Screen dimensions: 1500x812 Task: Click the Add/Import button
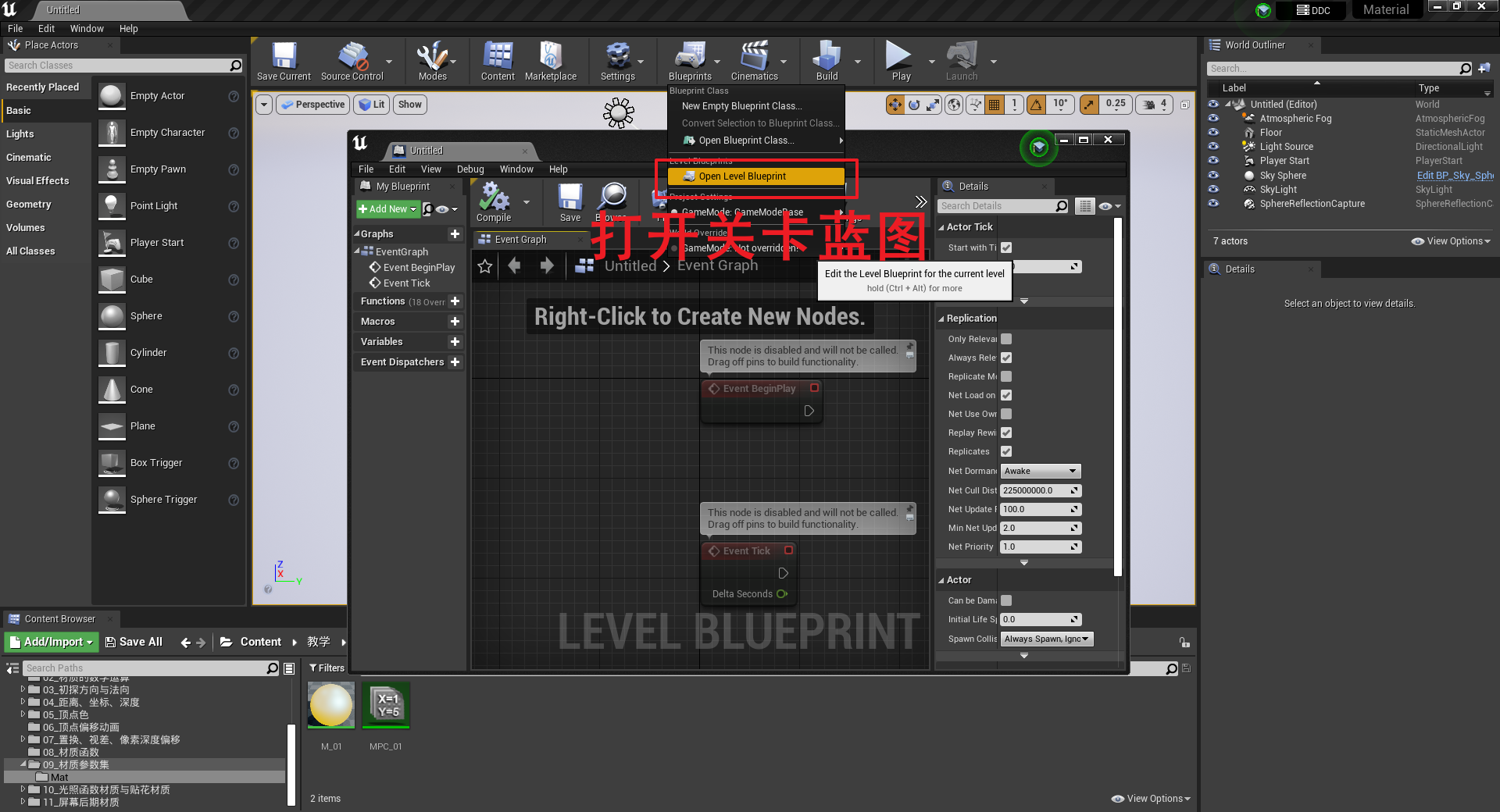click(x=50, y=642)
